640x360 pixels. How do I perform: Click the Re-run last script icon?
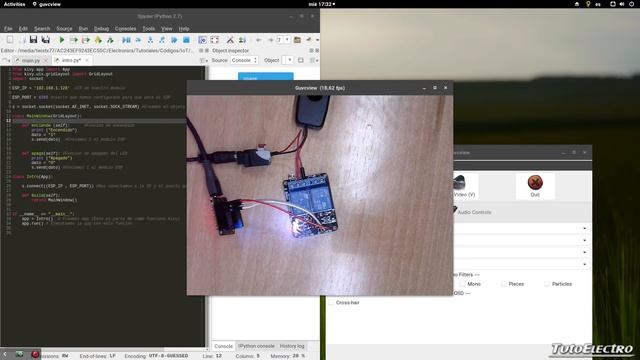(x=110, y=40)
